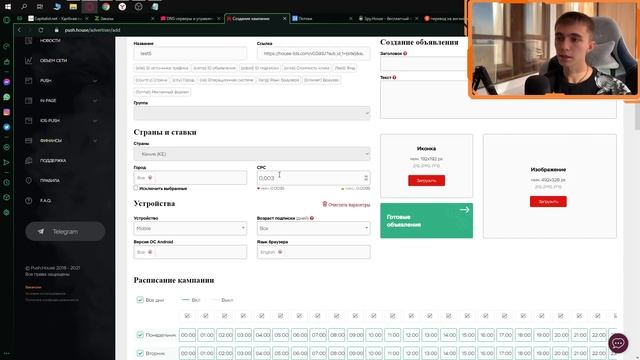Open Chrome from the taskbar

click(106, 7)
